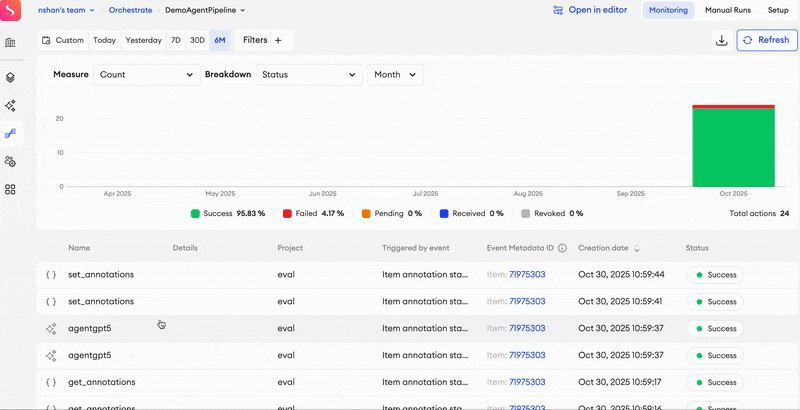Click get_annotations name in 10:59:17 row
Image resolution: width=800 pixels, height=410 pixels.
click(102, 382)
